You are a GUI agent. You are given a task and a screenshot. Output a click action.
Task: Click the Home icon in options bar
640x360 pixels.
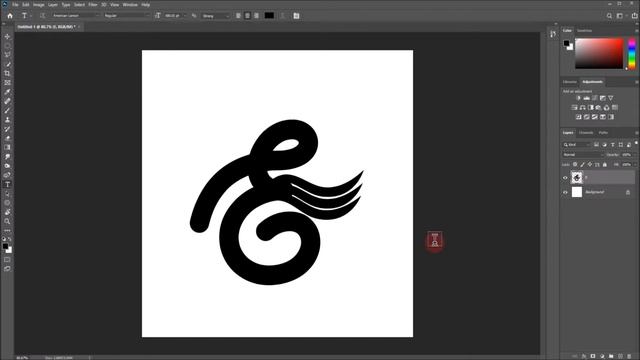click(x=10, y=16)
